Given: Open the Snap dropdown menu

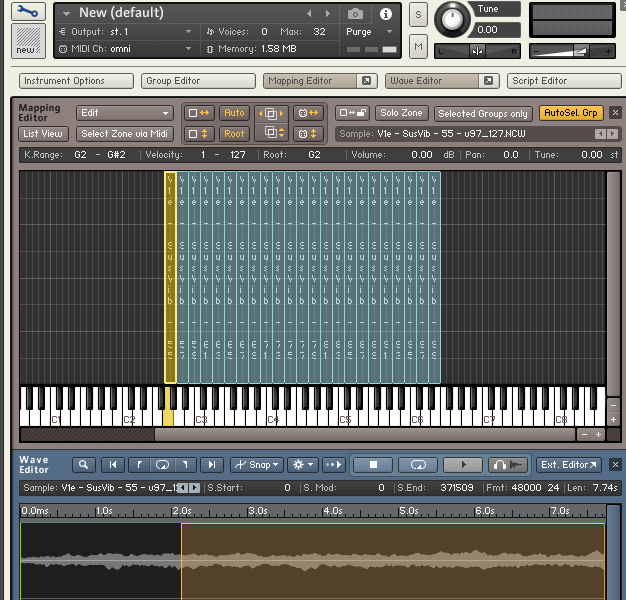Looking at the screenshot, I should pyautogui.click(x=257, y=465).
